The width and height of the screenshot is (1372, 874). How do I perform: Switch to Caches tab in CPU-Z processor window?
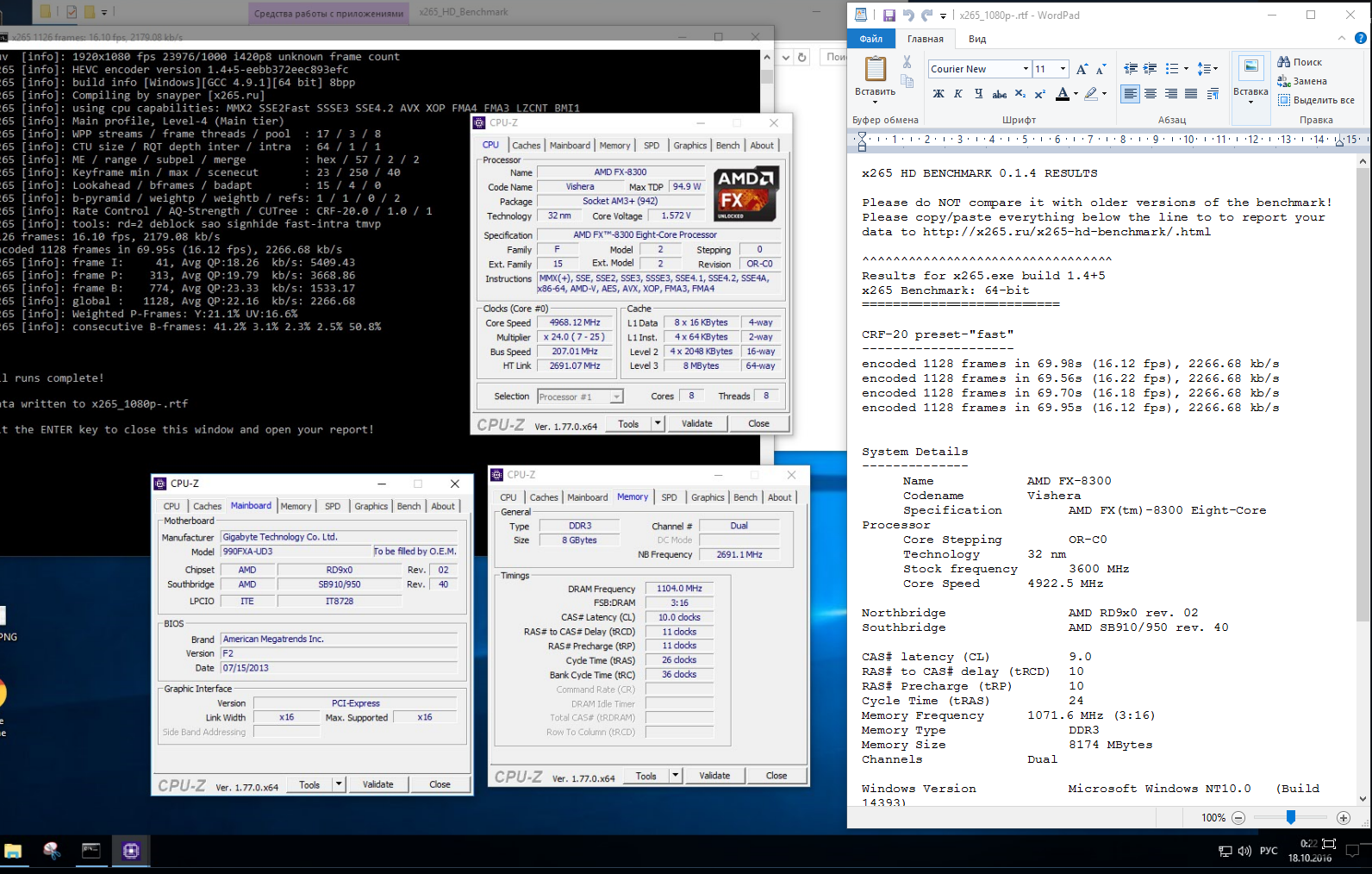pos(526,146)
